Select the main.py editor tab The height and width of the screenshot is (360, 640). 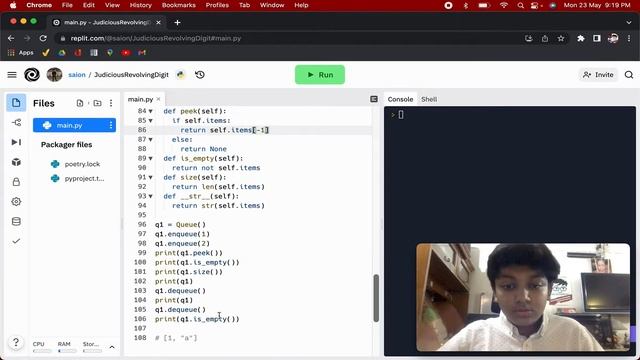[x=140, y=99]
